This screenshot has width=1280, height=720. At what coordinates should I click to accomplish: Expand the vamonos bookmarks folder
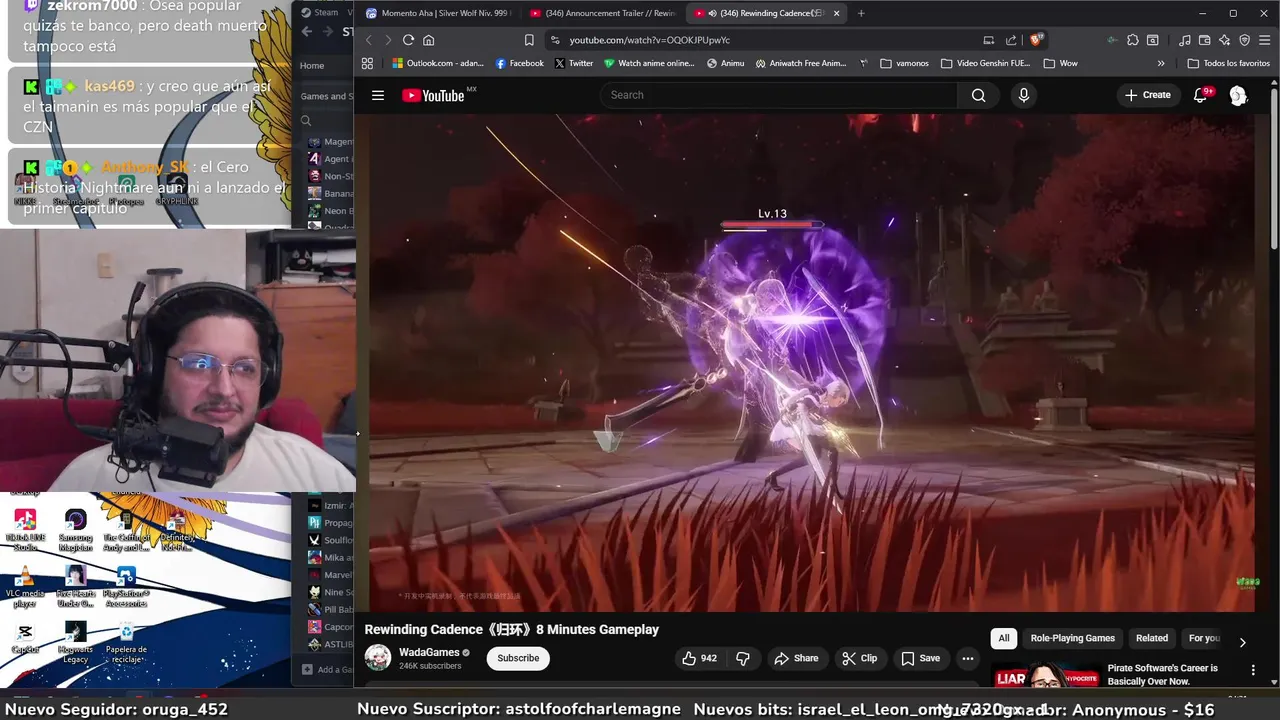pyautogui.click(x=905, y=63)
